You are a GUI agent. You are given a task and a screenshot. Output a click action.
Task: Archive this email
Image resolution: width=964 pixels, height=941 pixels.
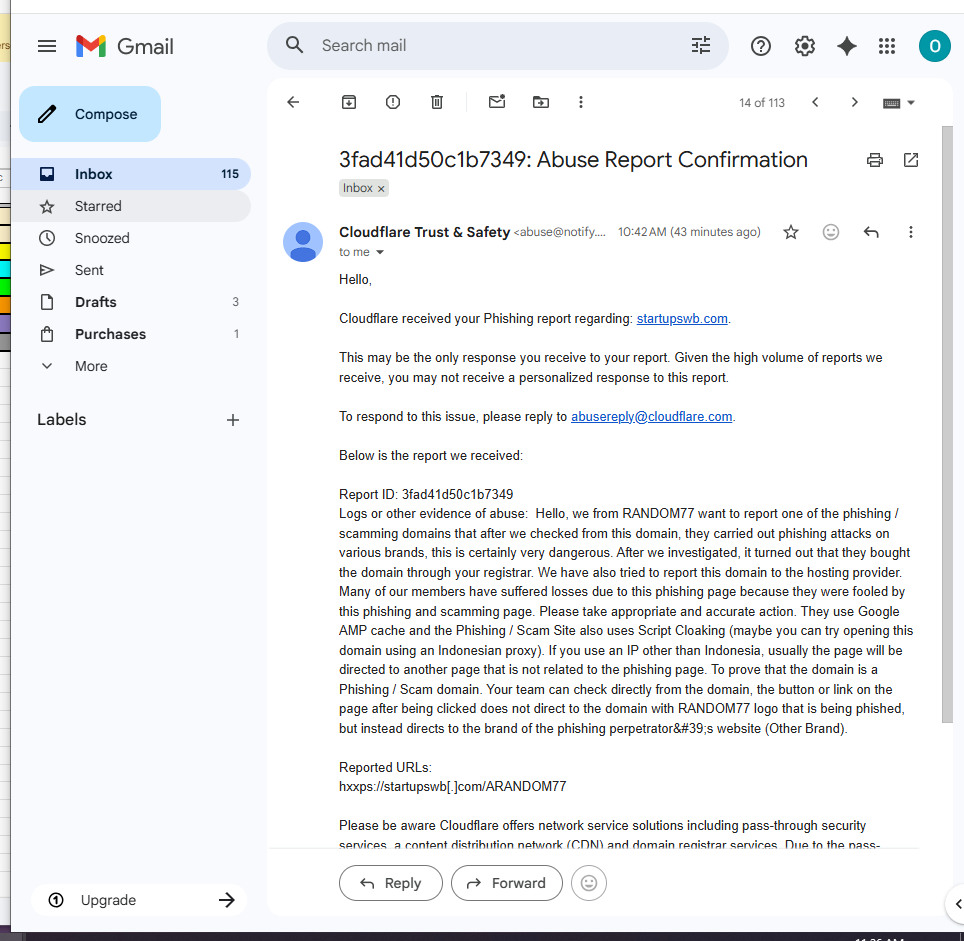tap(349, 102)
